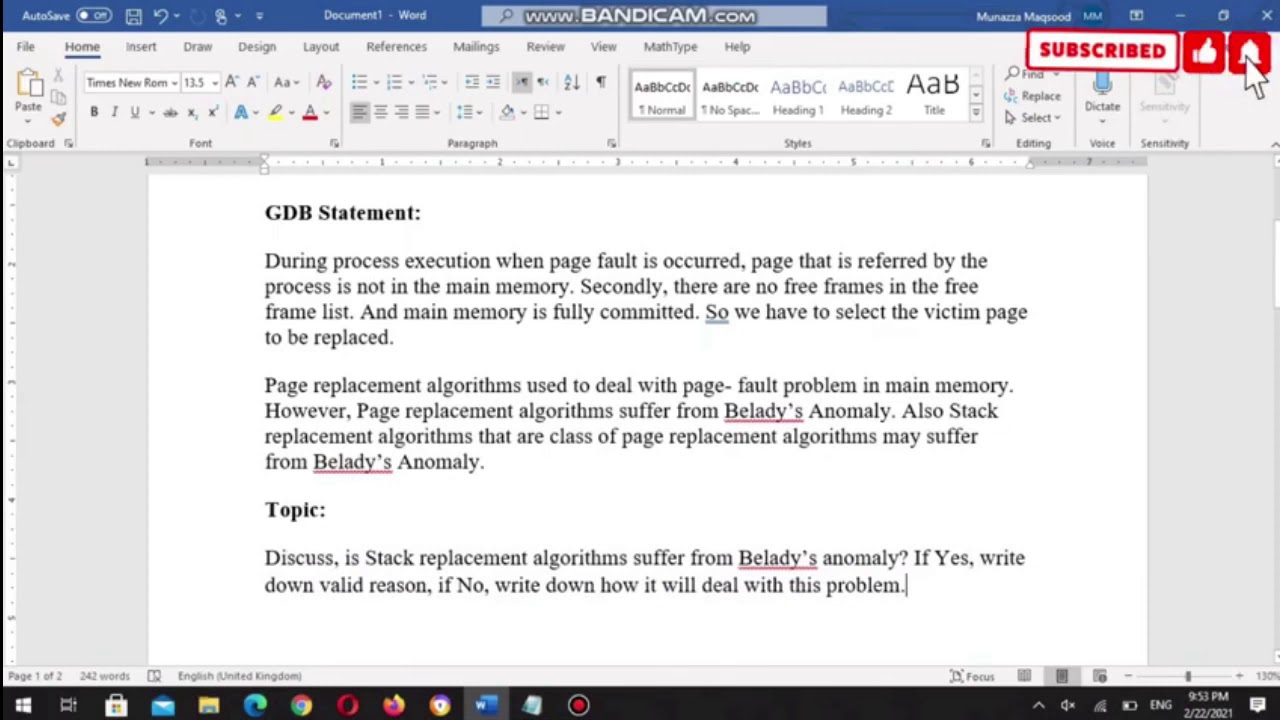Image resolution: width=1280 pixels, height=720 pixels.
Task: Open the References tab
Action: (396, 47)
